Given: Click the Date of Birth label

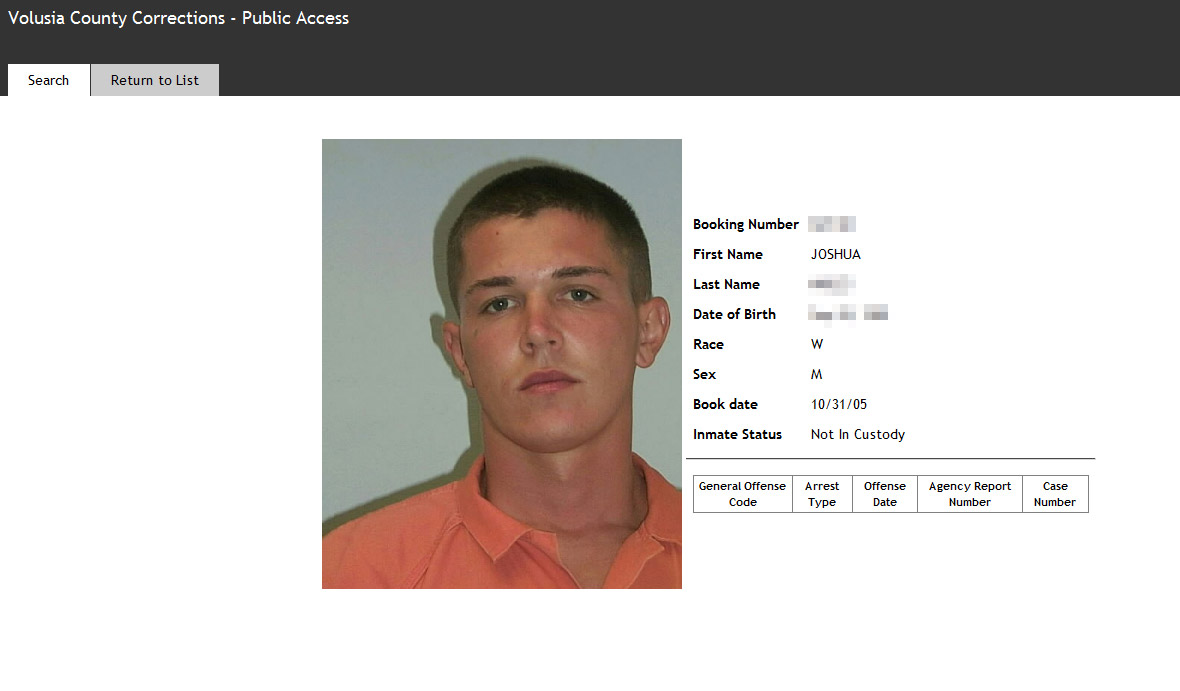Looking at the screenshot, I should pyautogui.click(x=734, y=314).
